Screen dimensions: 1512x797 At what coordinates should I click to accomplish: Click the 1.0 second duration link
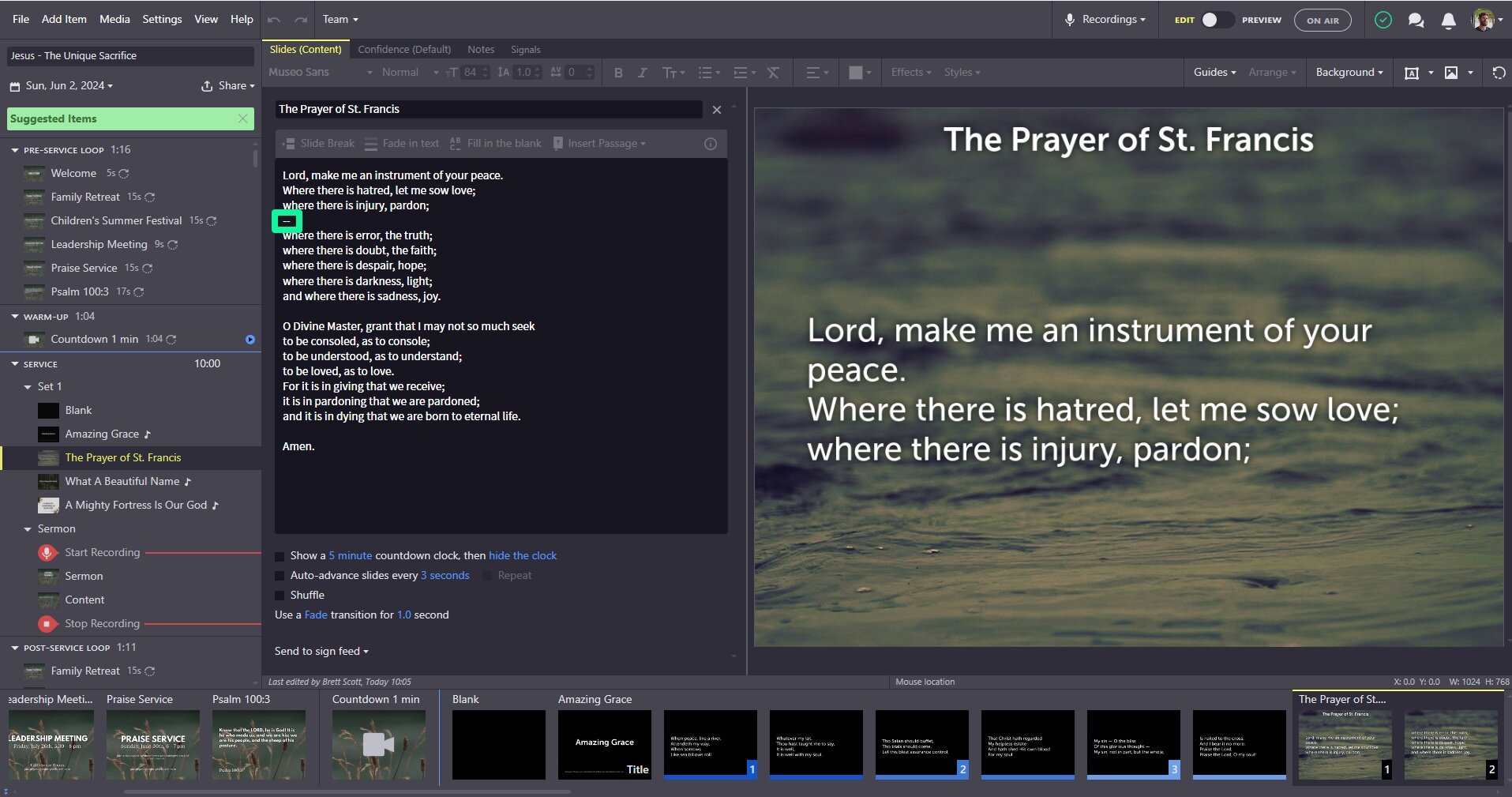pyautogui.click(x=404, y=615)
